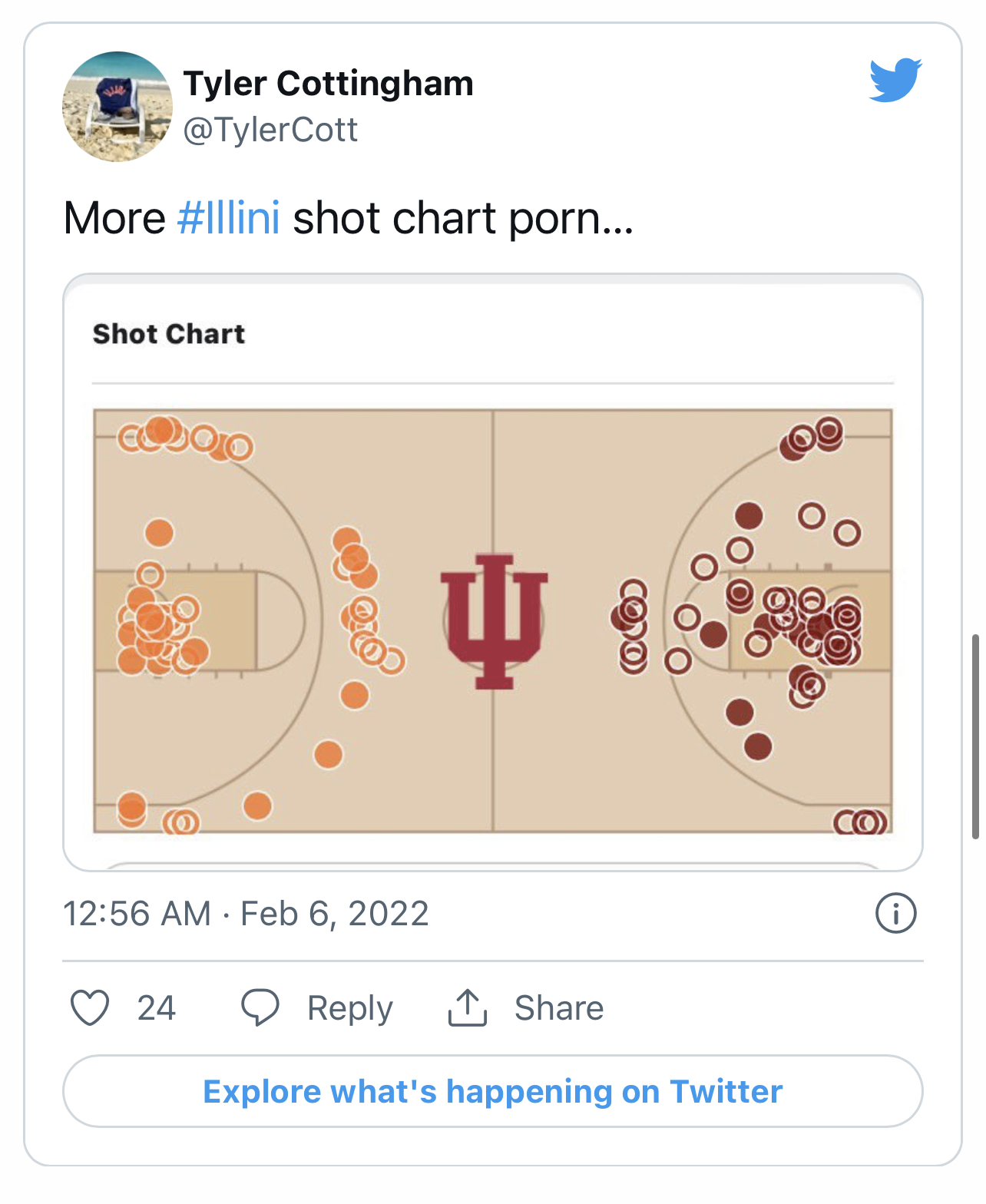Click the tweet text "shot chart porn..."
This screenshot has width=986, height=1204.
(463, 218)
